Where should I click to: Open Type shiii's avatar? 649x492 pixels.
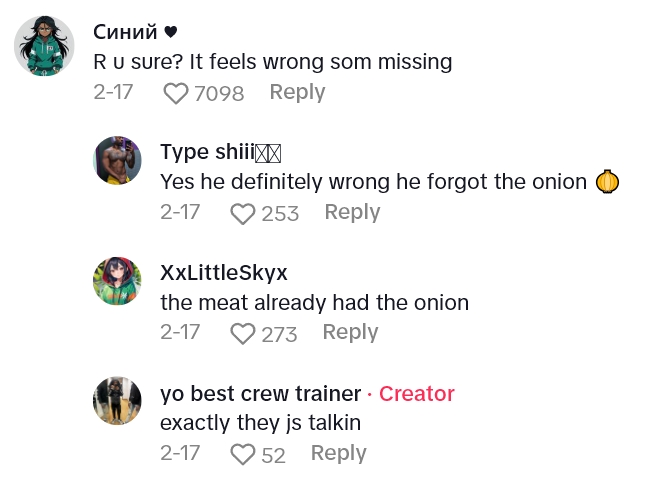point(117,160)
